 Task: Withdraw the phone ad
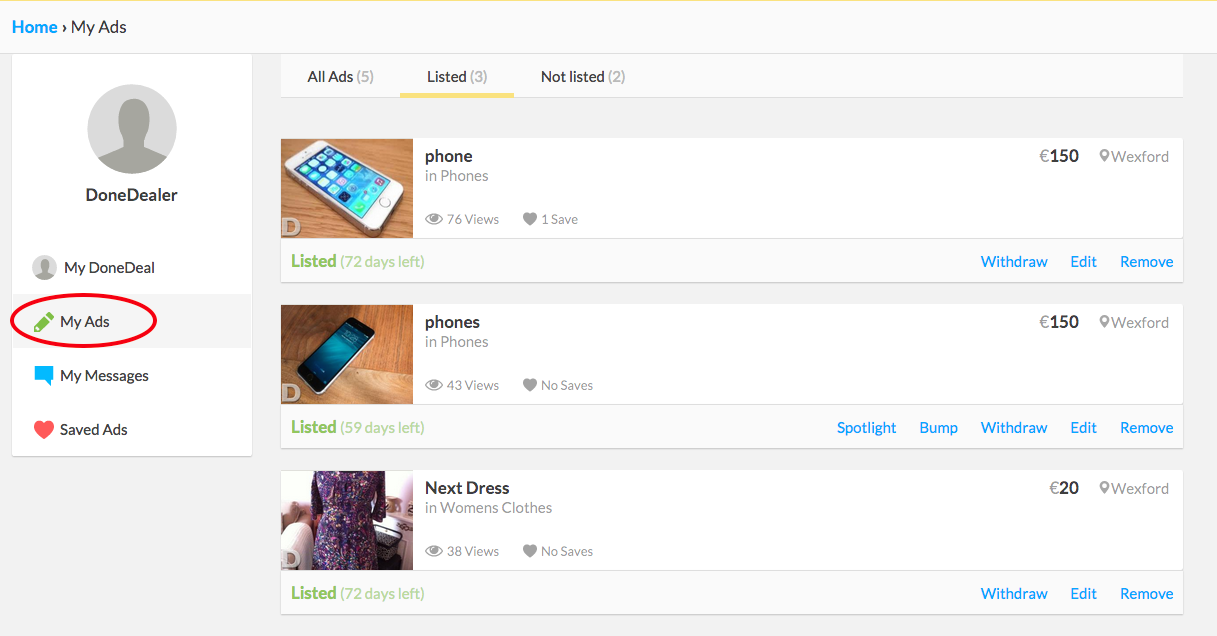click(x=1014, y=261)
